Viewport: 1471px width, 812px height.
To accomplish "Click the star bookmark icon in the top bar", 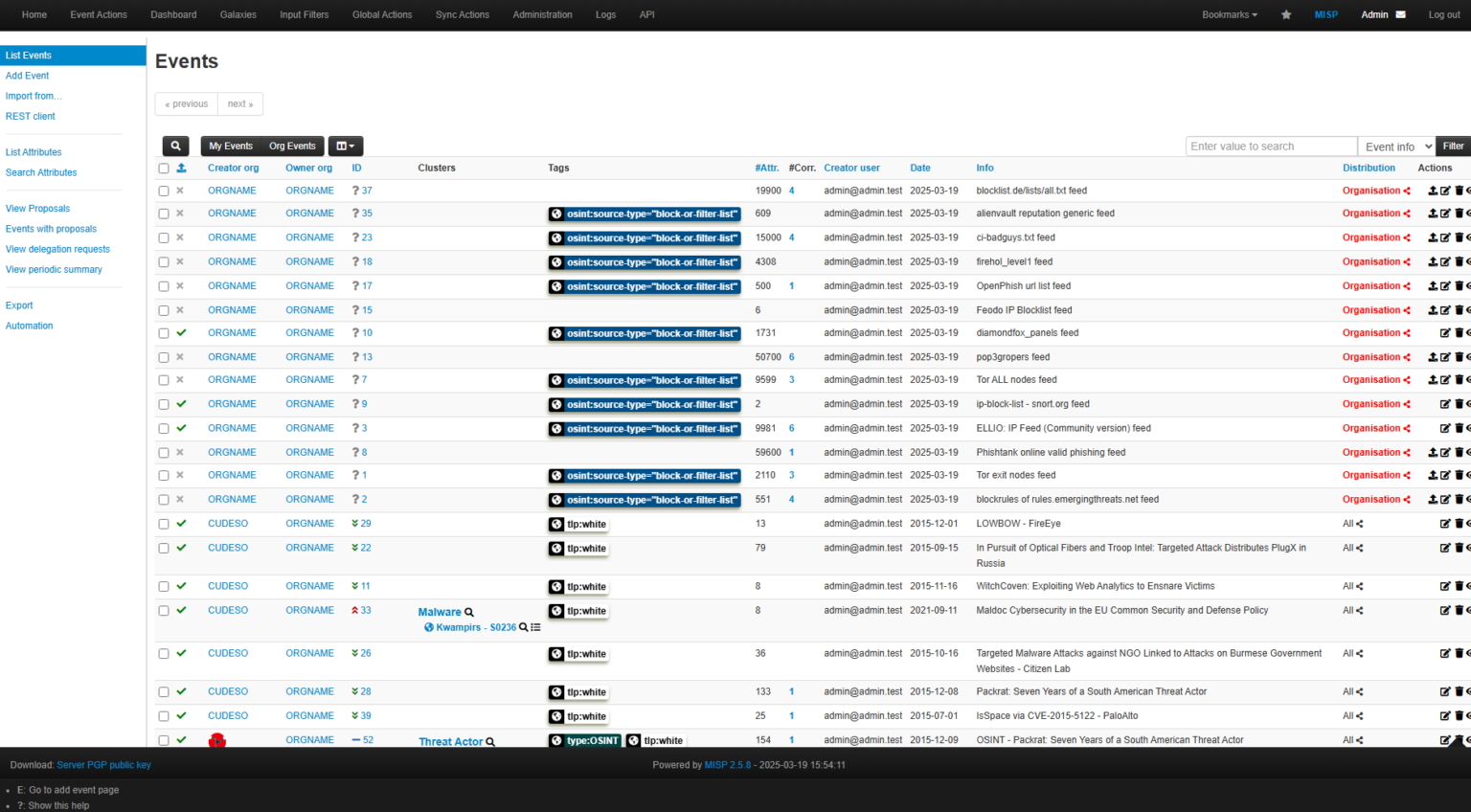I will click(1286, 14).
